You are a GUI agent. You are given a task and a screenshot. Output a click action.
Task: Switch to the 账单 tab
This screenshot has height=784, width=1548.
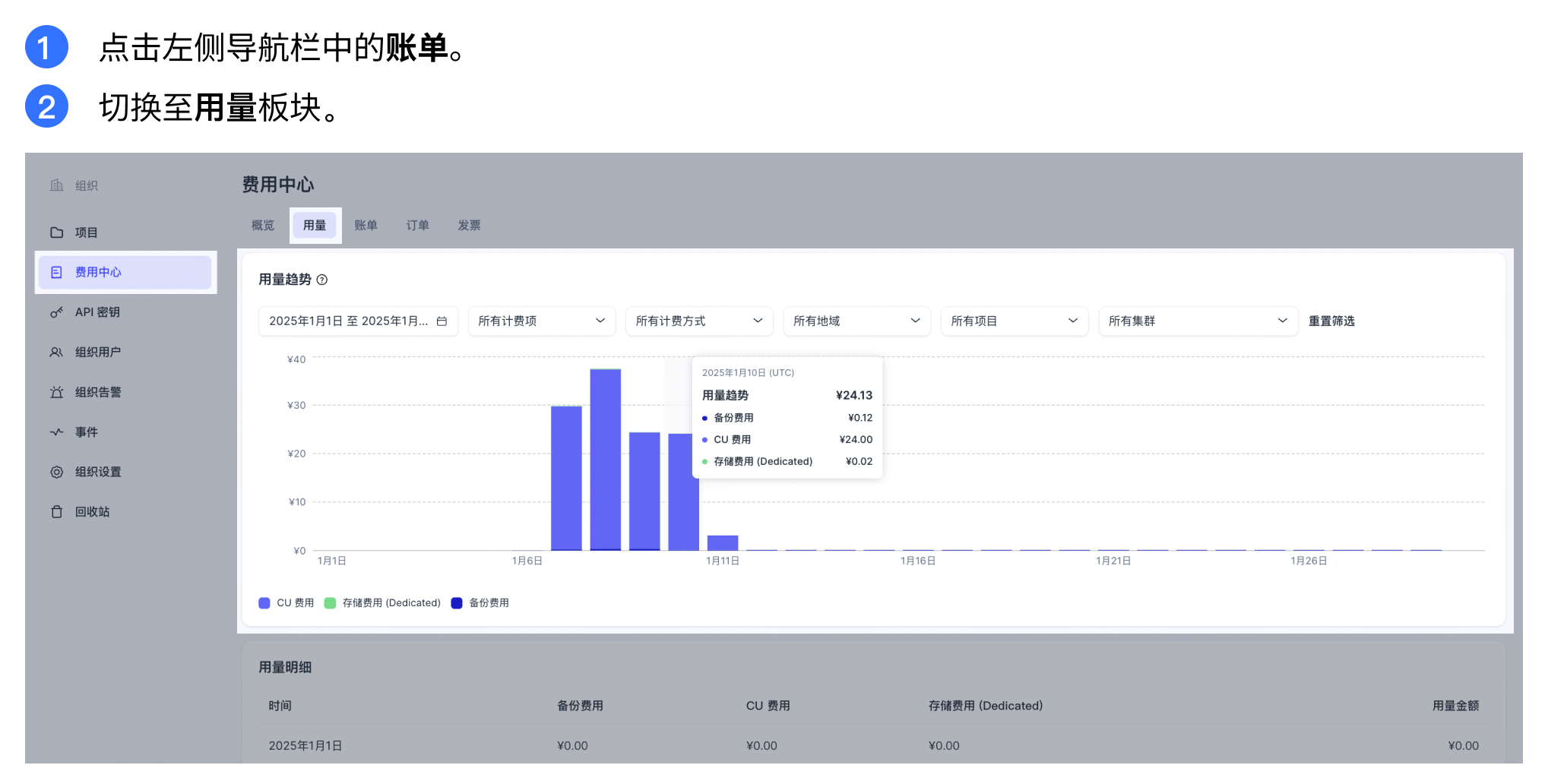pyautogui.click(x=366, y=225)
